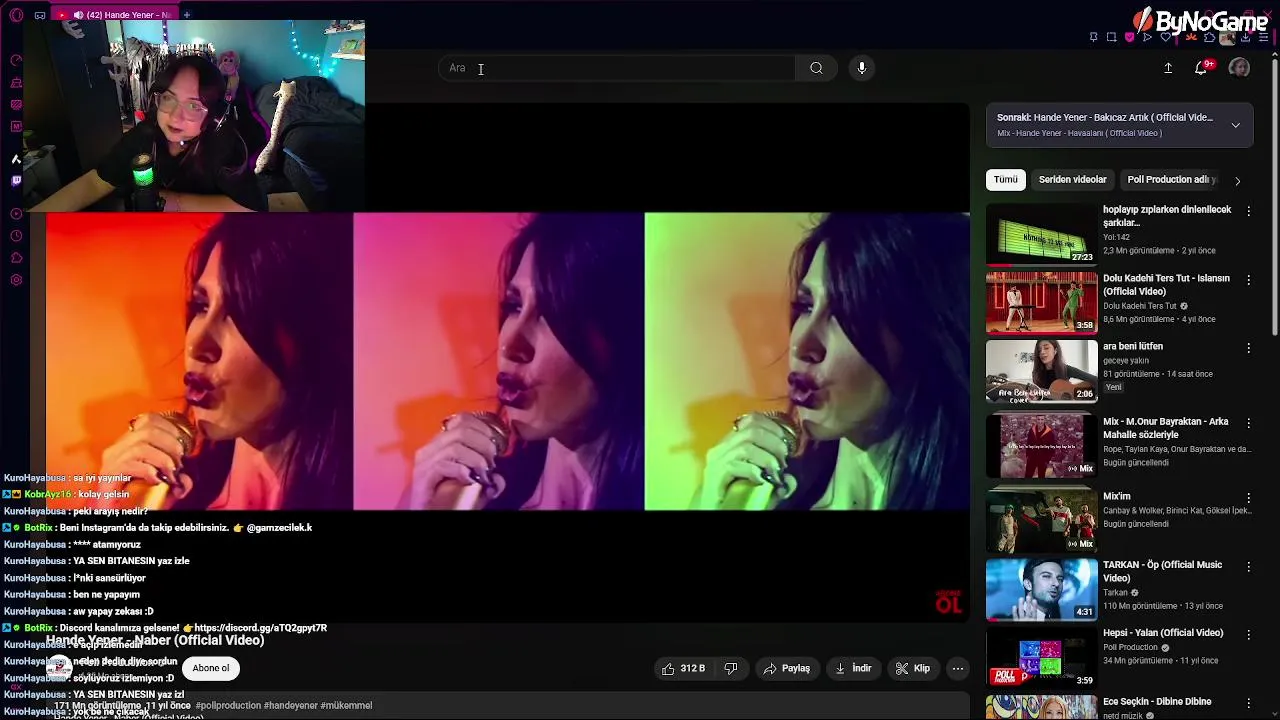1280x720 pixels.
Task: Open the YouTube account avatar menu
Action: pyautogui.click(x=1239, y=68)
